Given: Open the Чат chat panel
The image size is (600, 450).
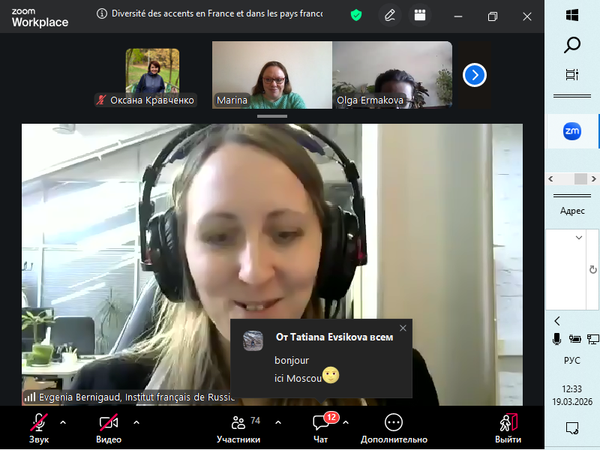Looking at the screenshot, I should point(321,427).
